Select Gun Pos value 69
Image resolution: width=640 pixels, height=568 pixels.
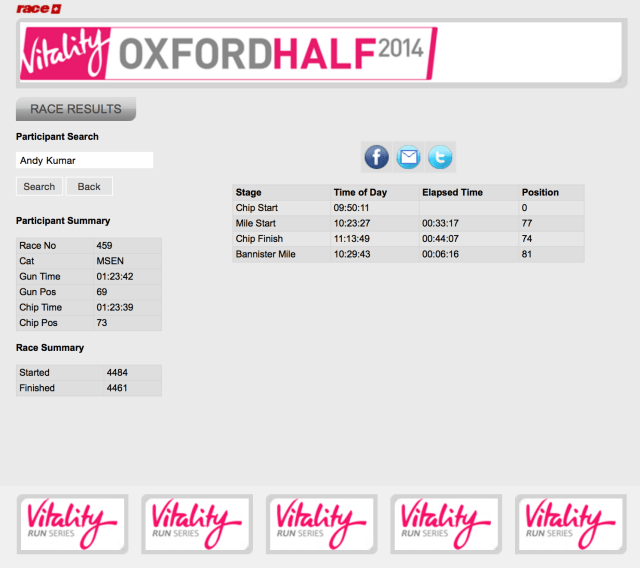click(102, 292)
